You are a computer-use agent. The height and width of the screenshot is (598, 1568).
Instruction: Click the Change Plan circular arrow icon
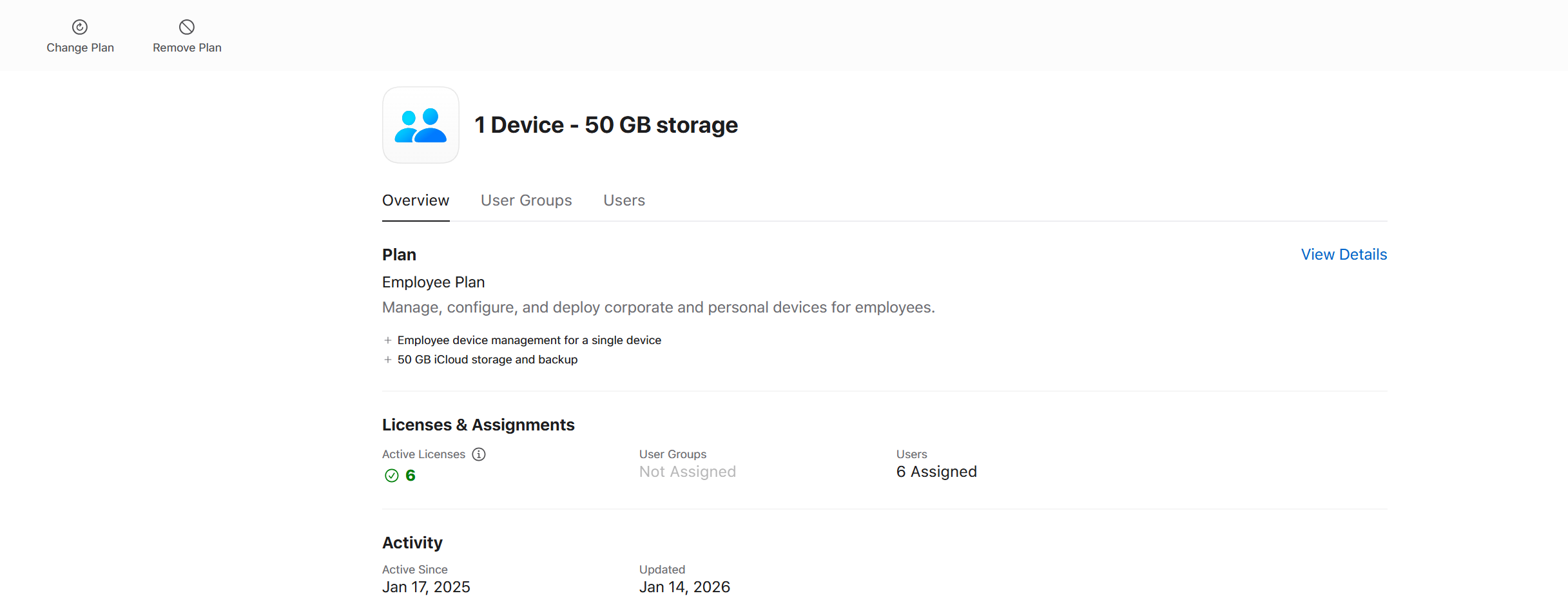(x=80, y=27)
